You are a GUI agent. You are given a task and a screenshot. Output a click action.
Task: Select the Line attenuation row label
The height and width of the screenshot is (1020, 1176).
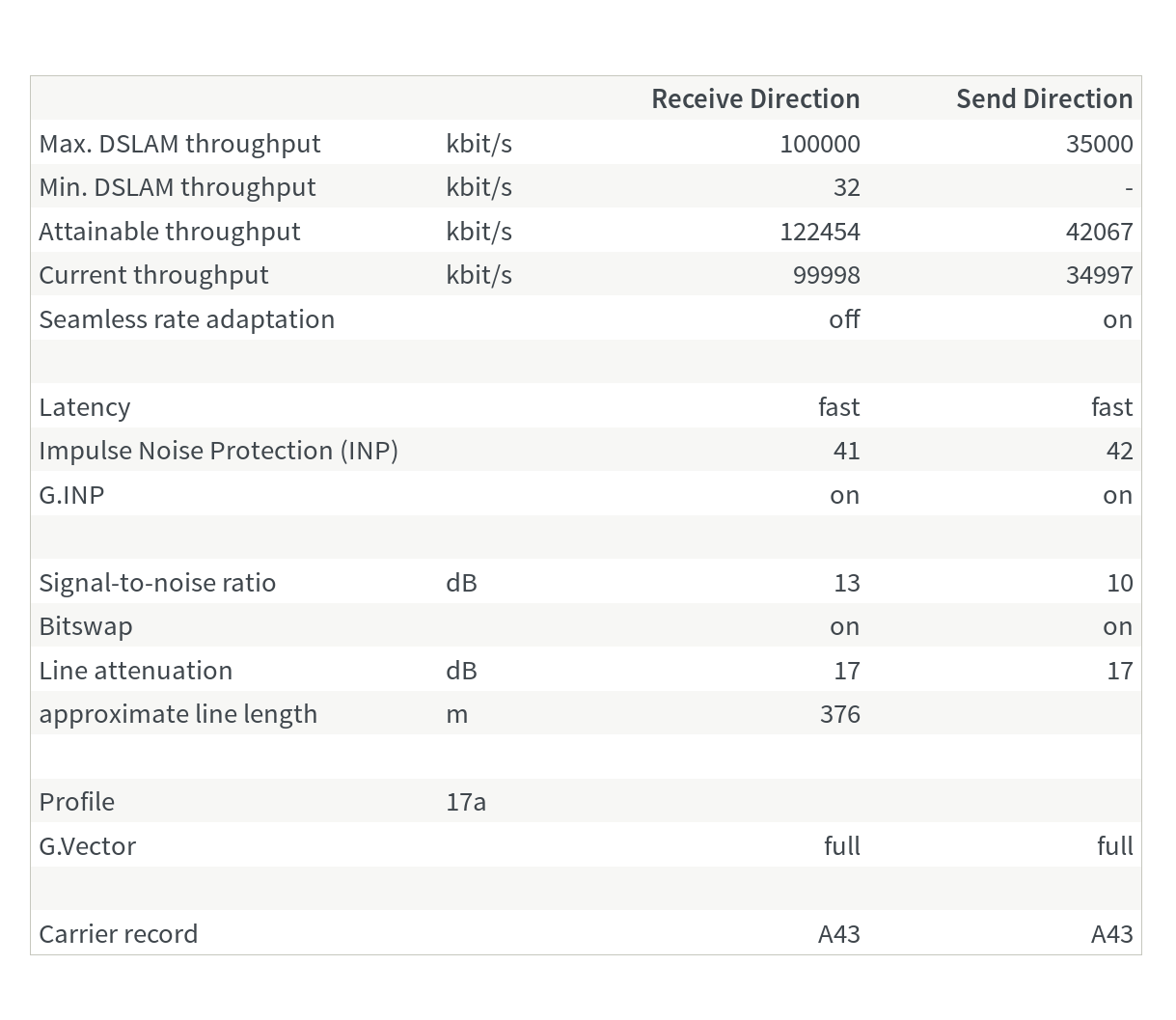point(135,671)
